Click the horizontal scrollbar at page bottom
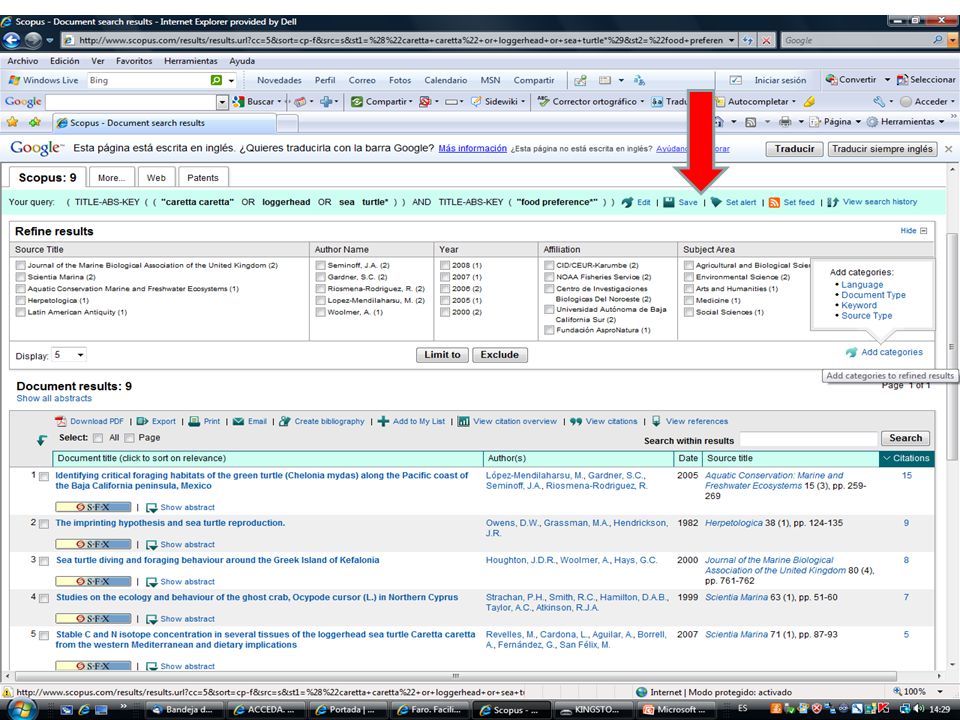Image resolution: width=960 pixels, height=720 pixels. pos(456,677)
